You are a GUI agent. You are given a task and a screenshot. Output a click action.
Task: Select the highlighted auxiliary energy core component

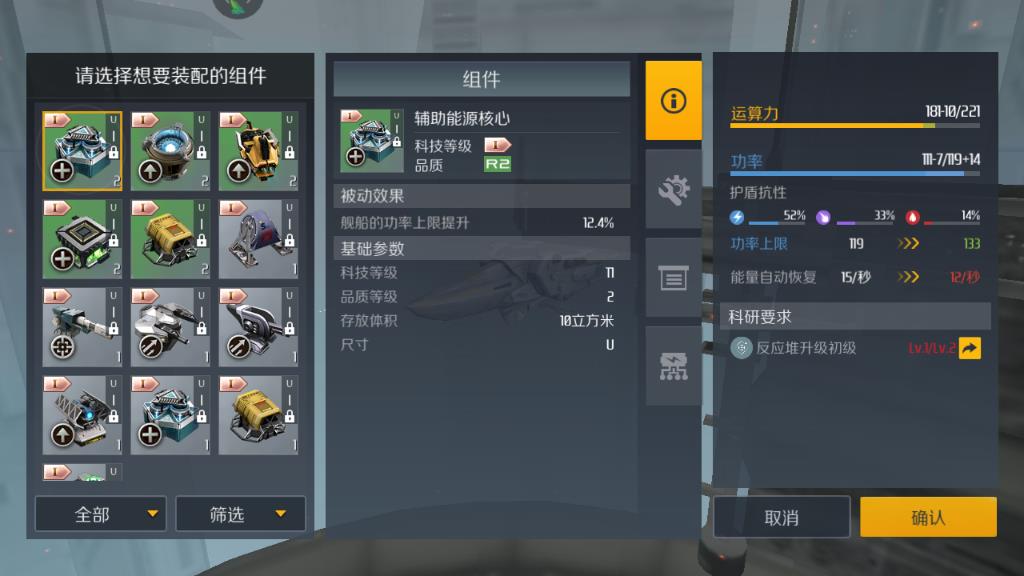[82, 151]
